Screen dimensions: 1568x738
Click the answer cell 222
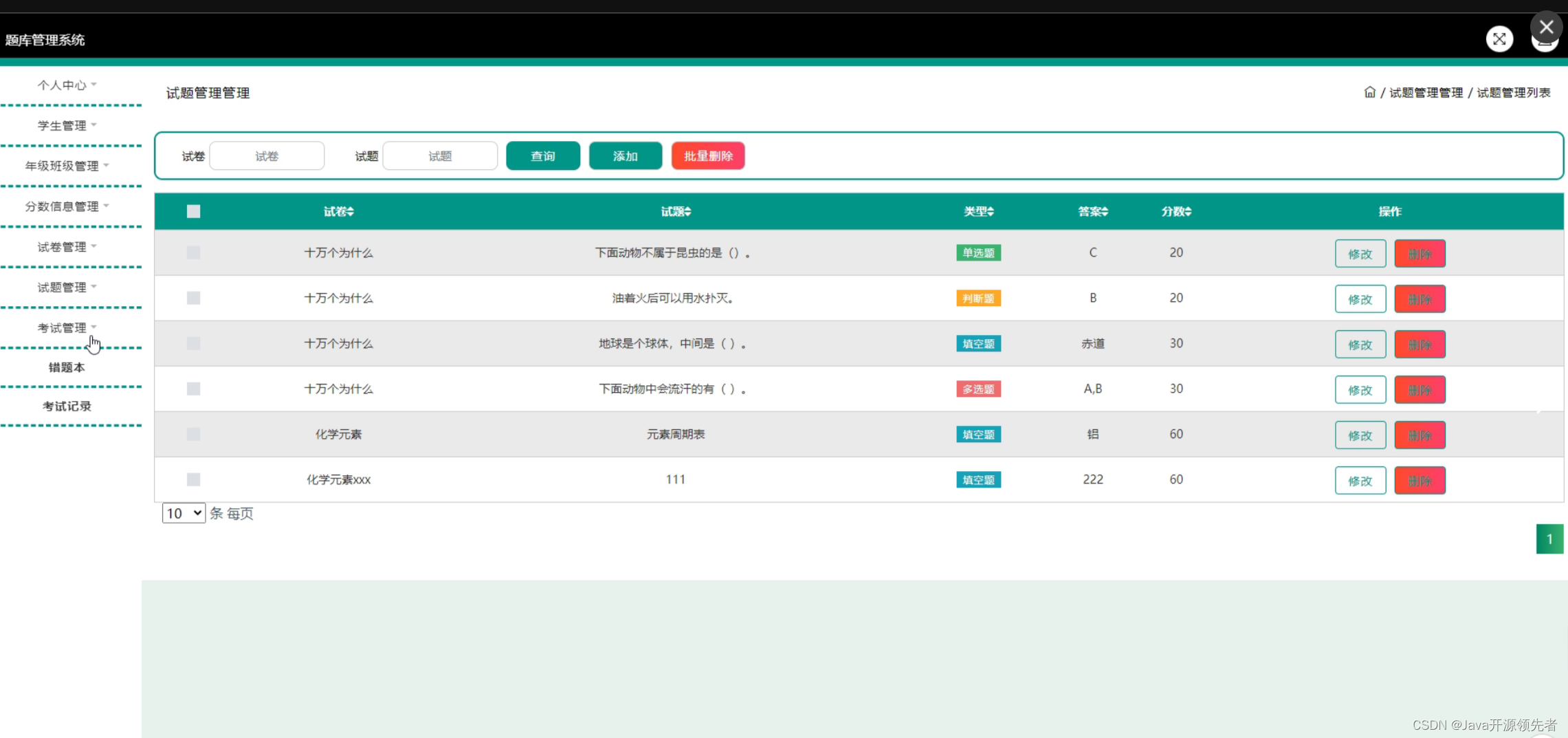(1093, 479)
